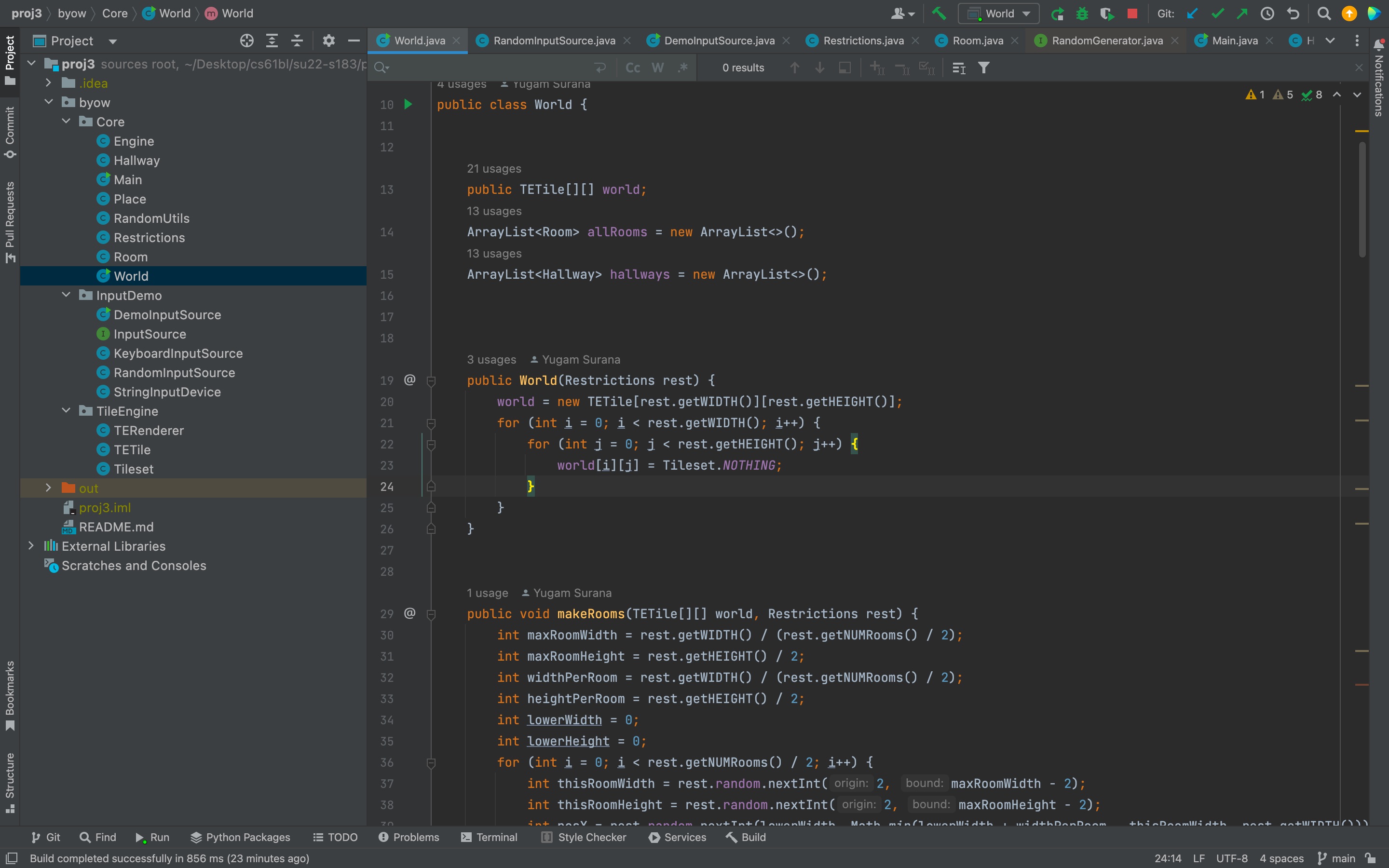
Task: Switch to the Room.java tab
Action: tap(977, 41)
